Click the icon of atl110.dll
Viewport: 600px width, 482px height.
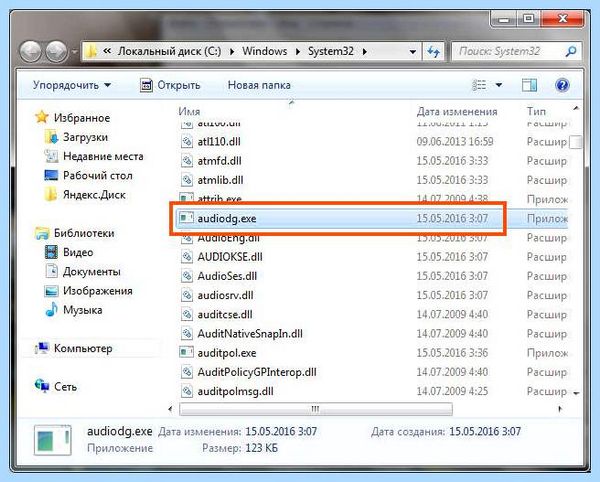[186, 141]
